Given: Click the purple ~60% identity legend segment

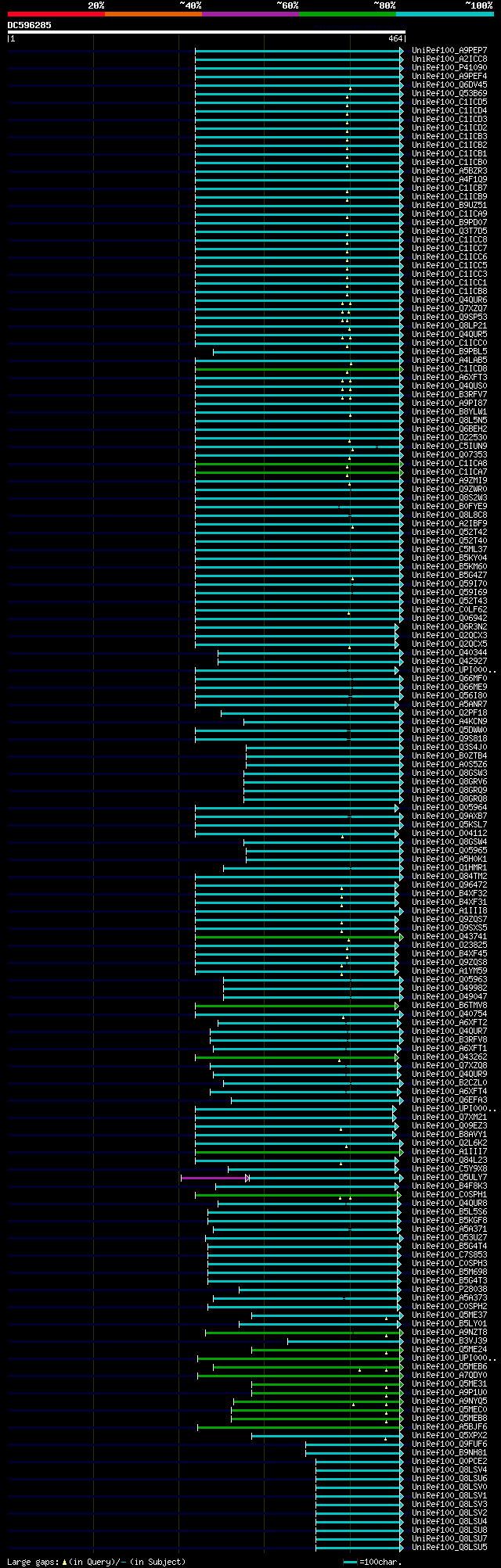Looking at the screenshot, I should point(250,14).
